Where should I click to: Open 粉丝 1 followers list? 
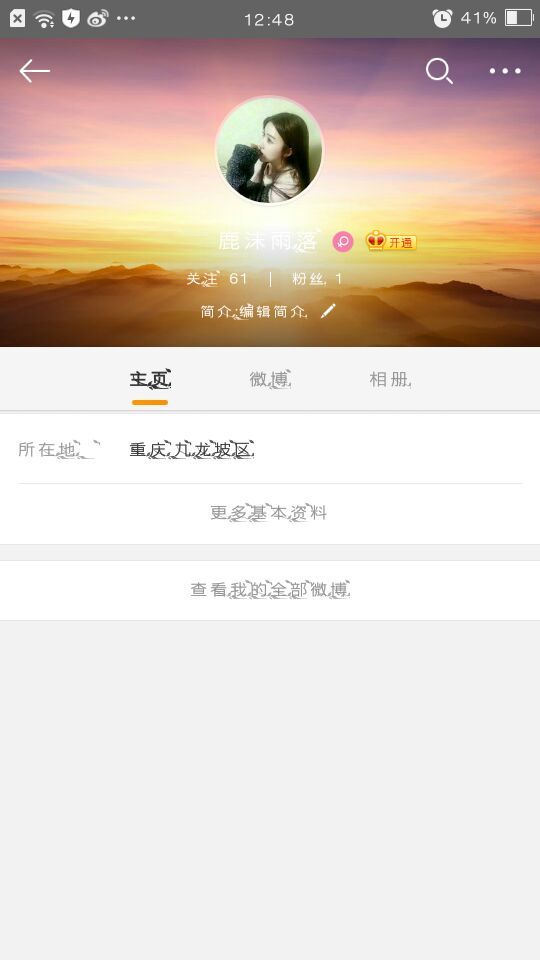(x=317, y=279)
